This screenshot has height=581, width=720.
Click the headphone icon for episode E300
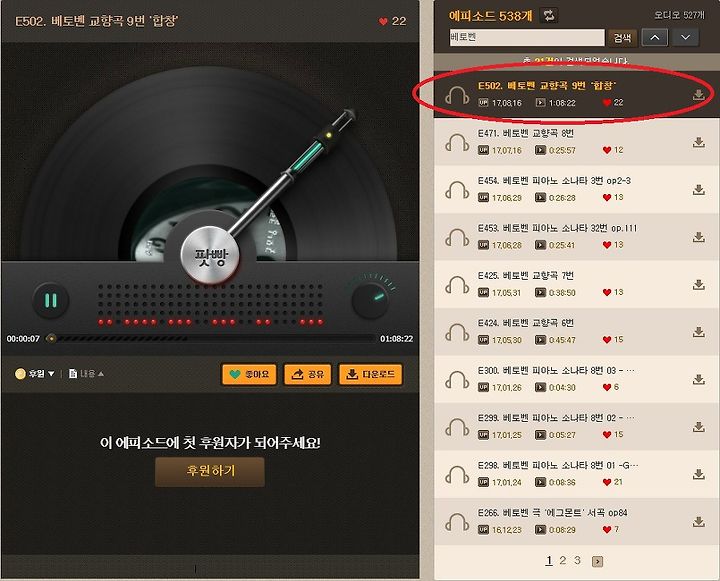click(457, 380)
